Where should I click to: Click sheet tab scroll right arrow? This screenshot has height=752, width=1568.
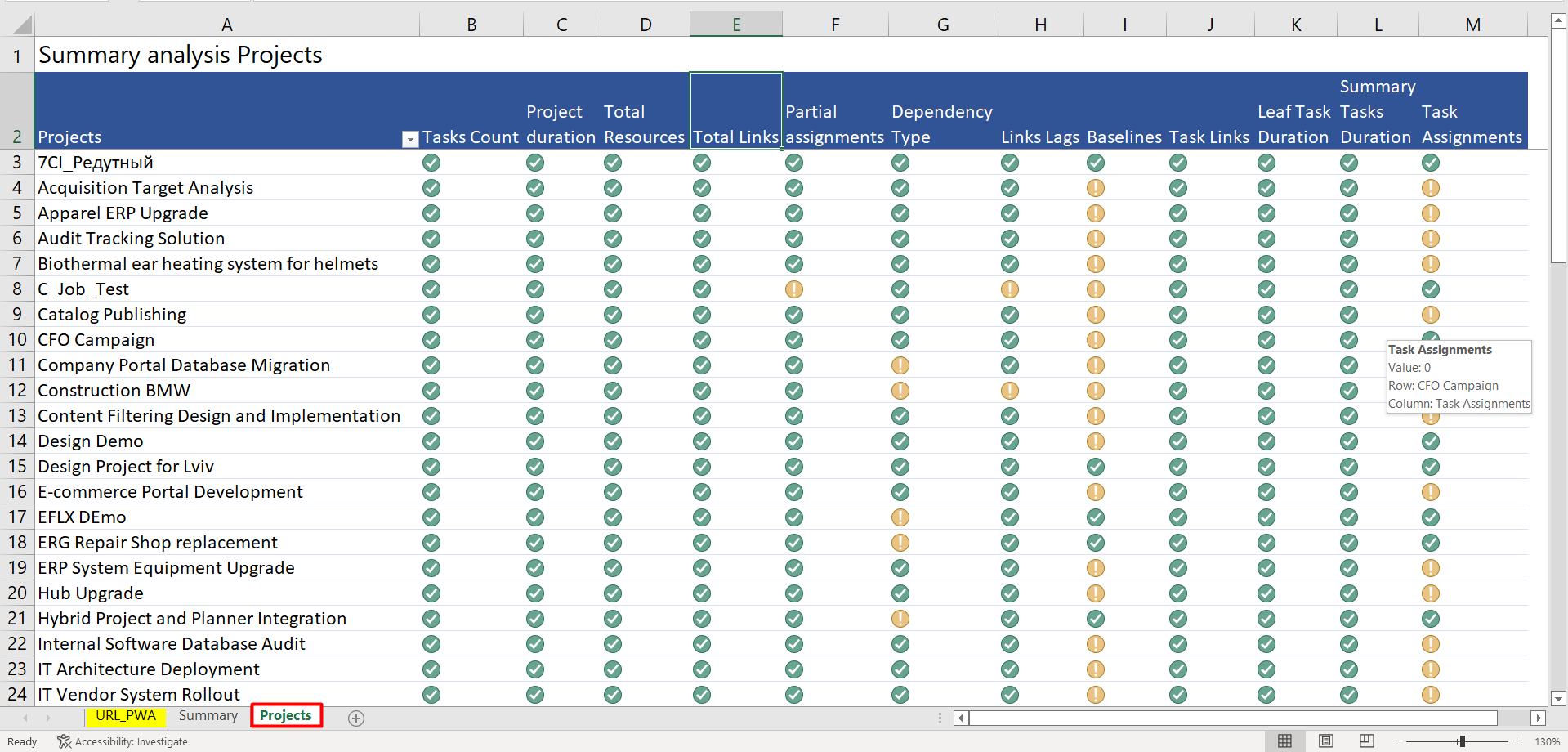pyautogui.click(x=48, y=718)
